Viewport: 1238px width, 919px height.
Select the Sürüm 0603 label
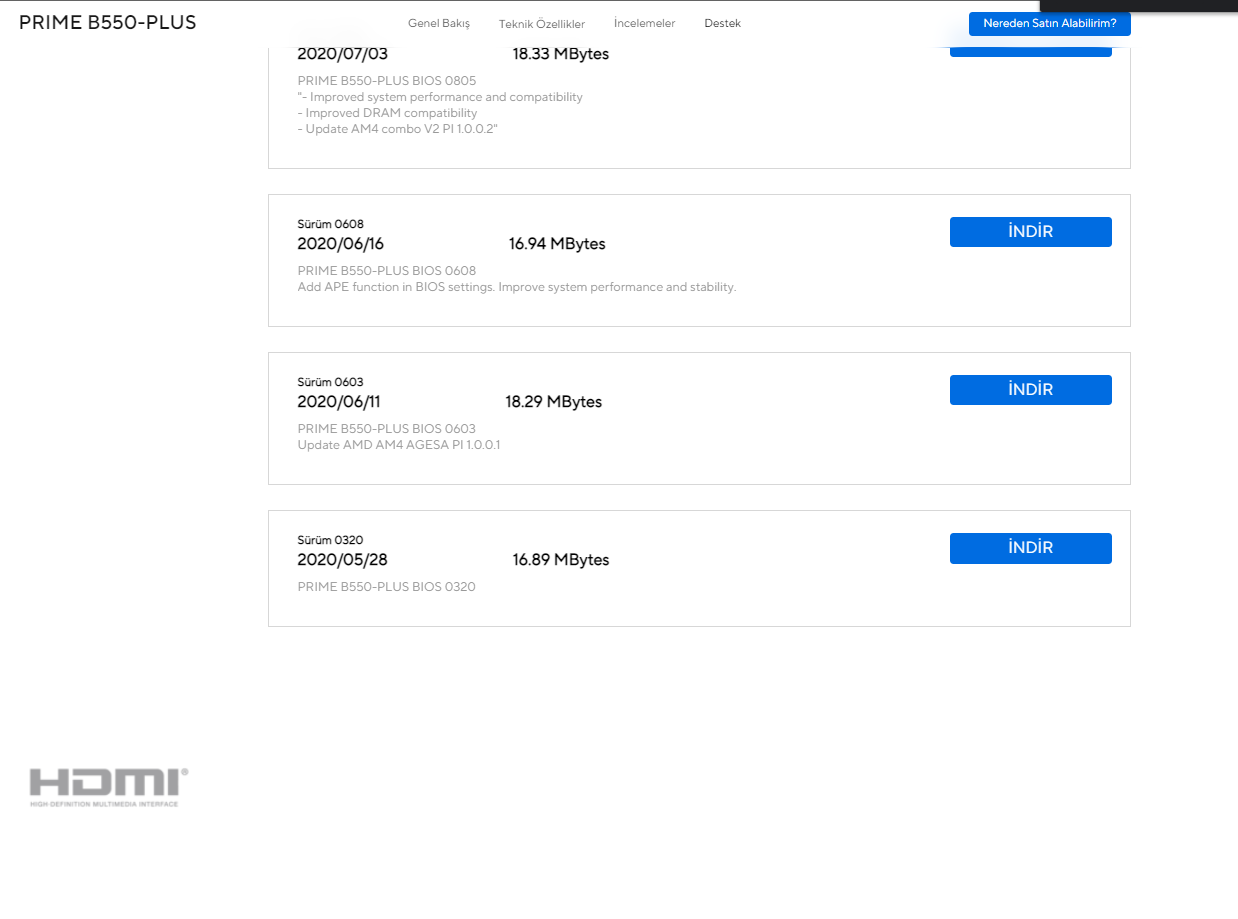(x=331, y=382)
